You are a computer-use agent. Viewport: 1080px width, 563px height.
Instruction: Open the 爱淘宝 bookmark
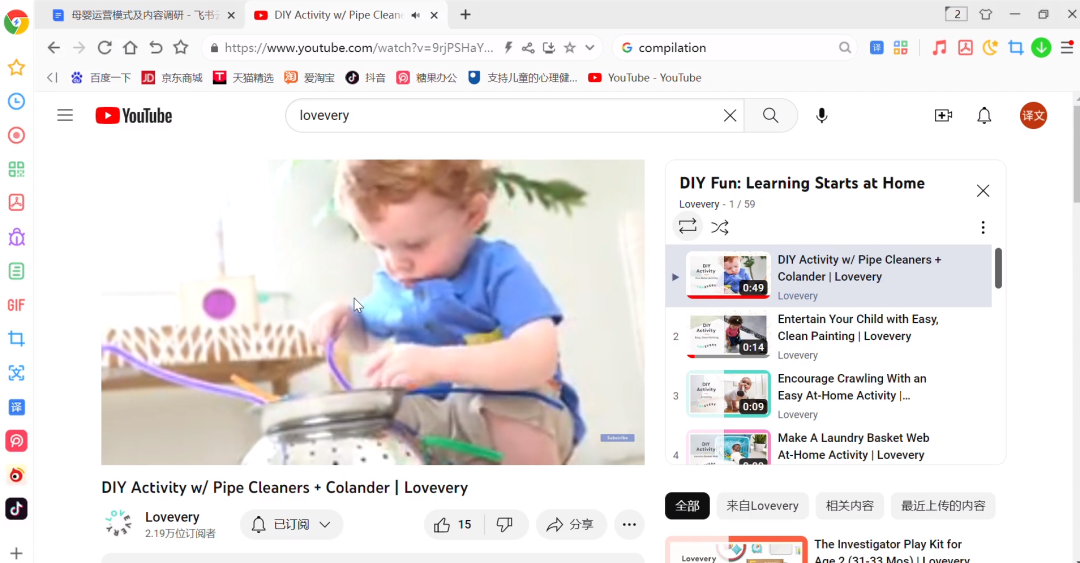[x=309, y=78]
